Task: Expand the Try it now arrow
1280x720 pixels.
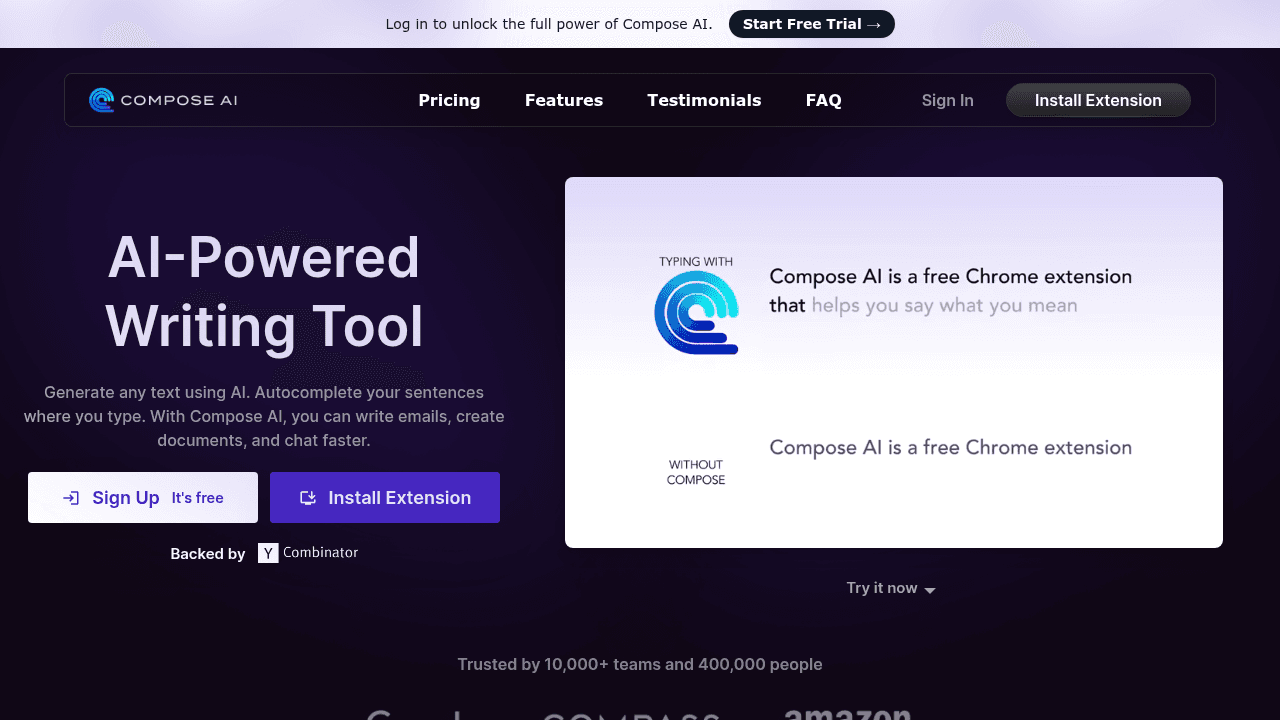Action: click(x=930, y=590)
